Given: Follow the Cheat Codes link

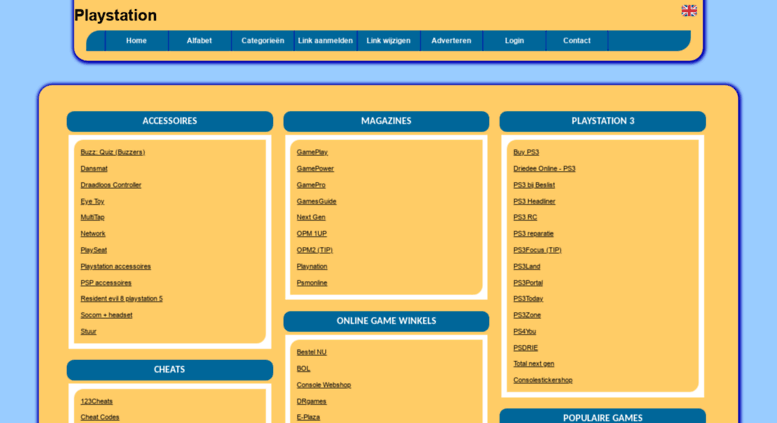Looking at the screenshot, I should [x=100, y=417].
